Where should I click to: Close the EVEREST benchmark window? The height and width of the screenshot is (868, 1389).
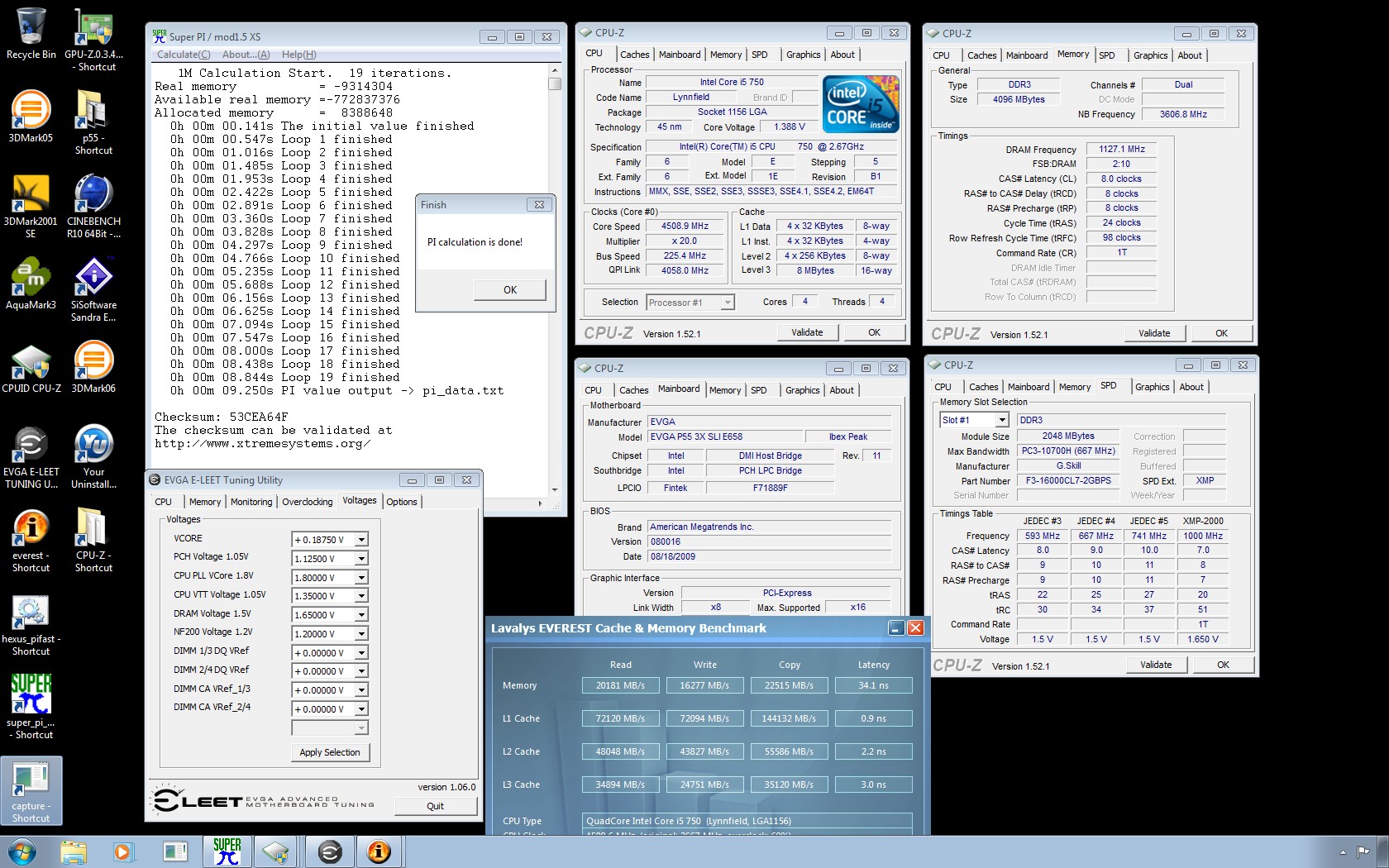915,628
